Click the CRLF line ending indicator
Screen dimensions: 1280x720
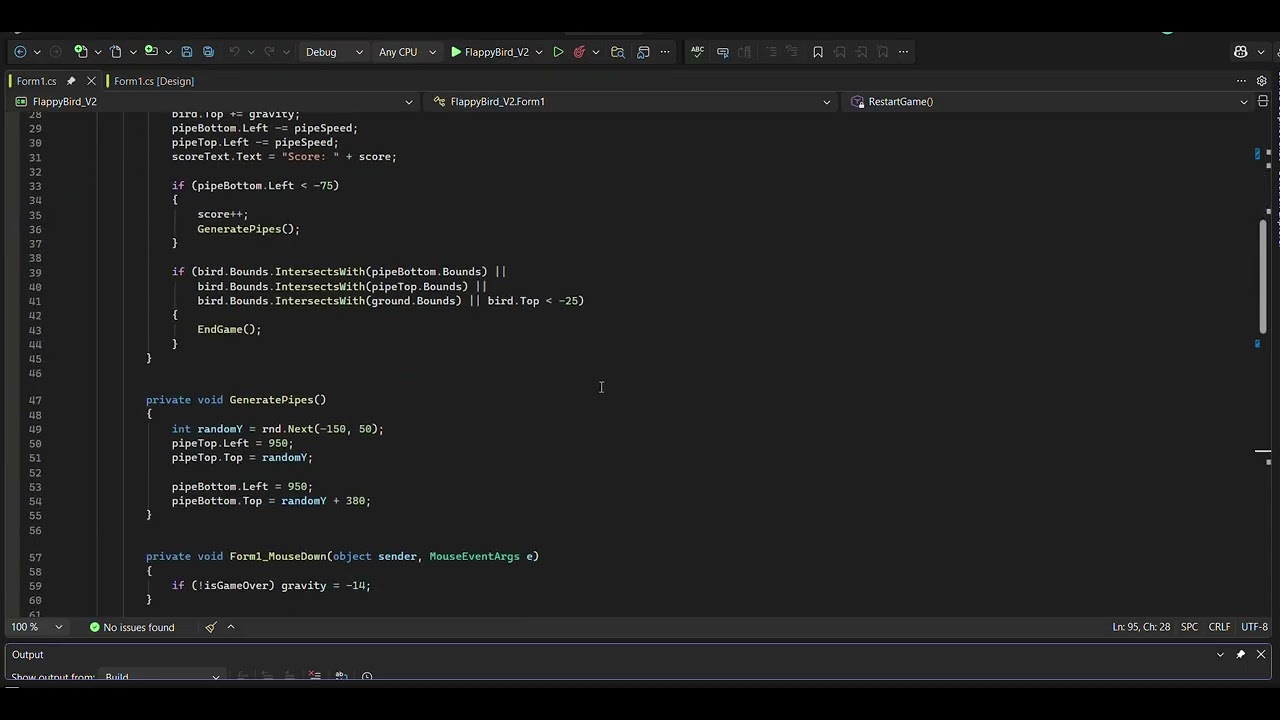click(1219, 627)
